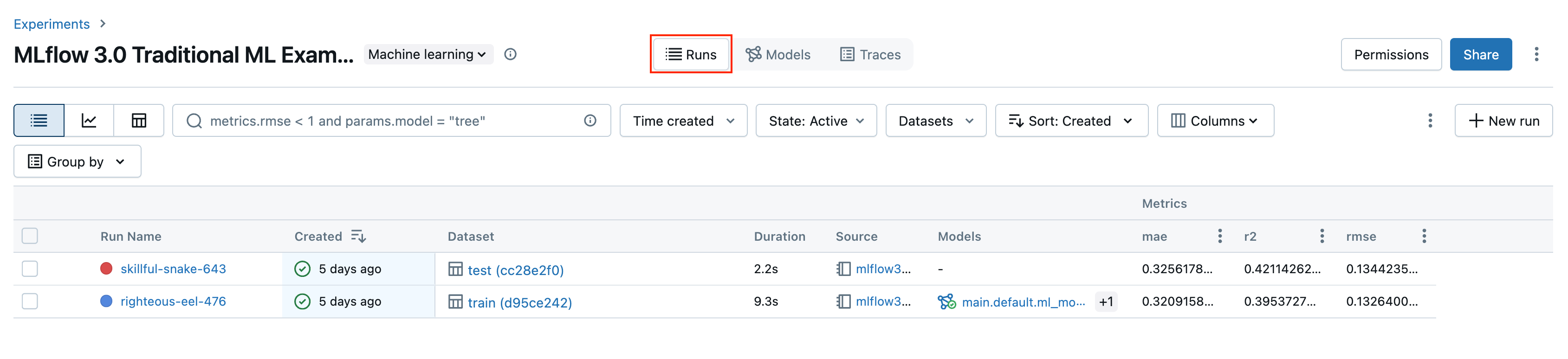Open the Group by dropdown
The image size is (1568, 359).
click(77, 161)
